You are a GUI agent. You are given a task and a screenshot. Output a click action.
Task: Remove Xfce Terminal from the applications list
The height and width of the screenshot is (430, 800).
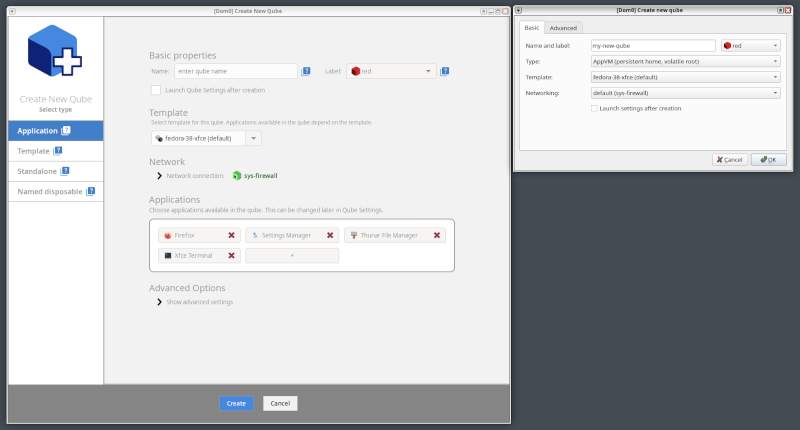click(232, 256)
